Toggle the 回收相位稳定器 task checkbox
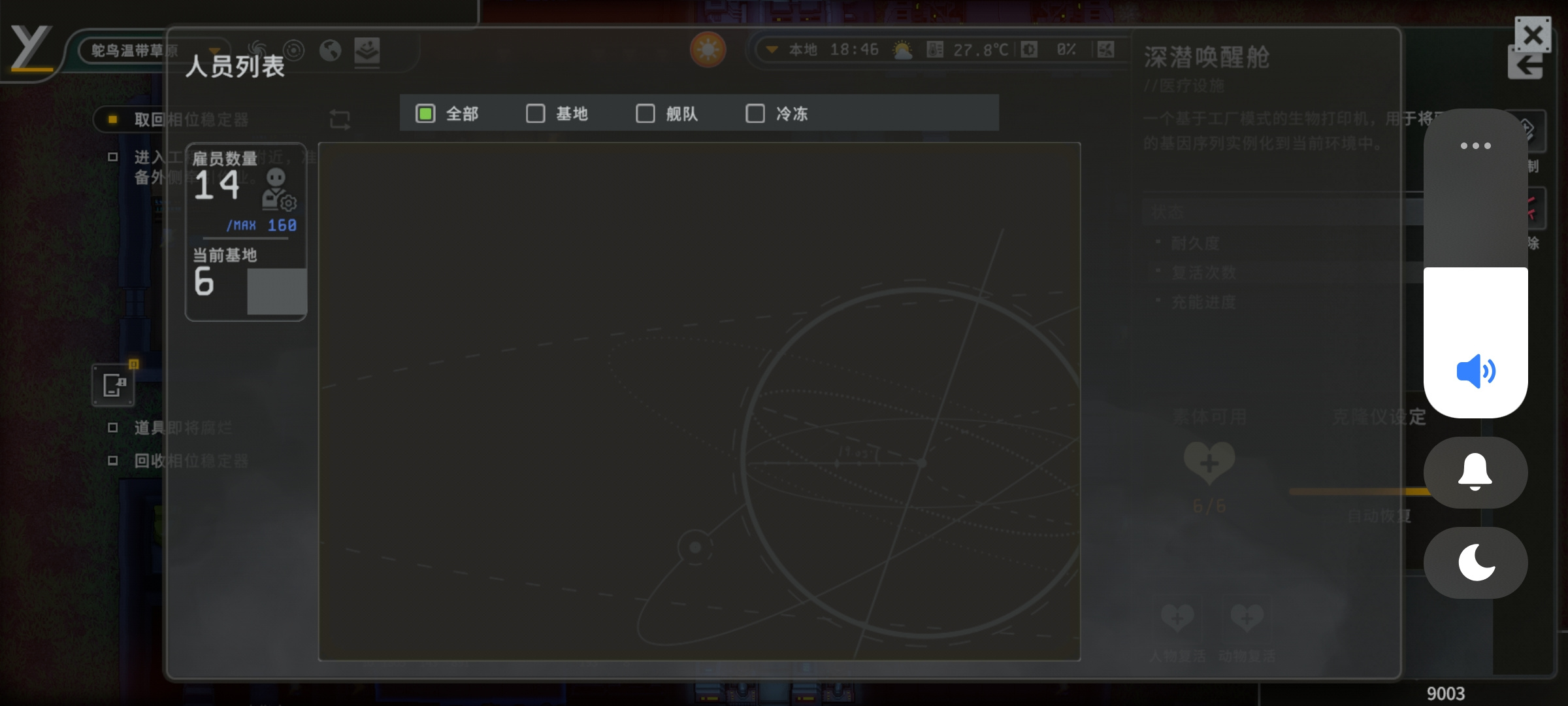This screenshot has width=1568, height=706. pyautogui.click(x=112, y=460)
